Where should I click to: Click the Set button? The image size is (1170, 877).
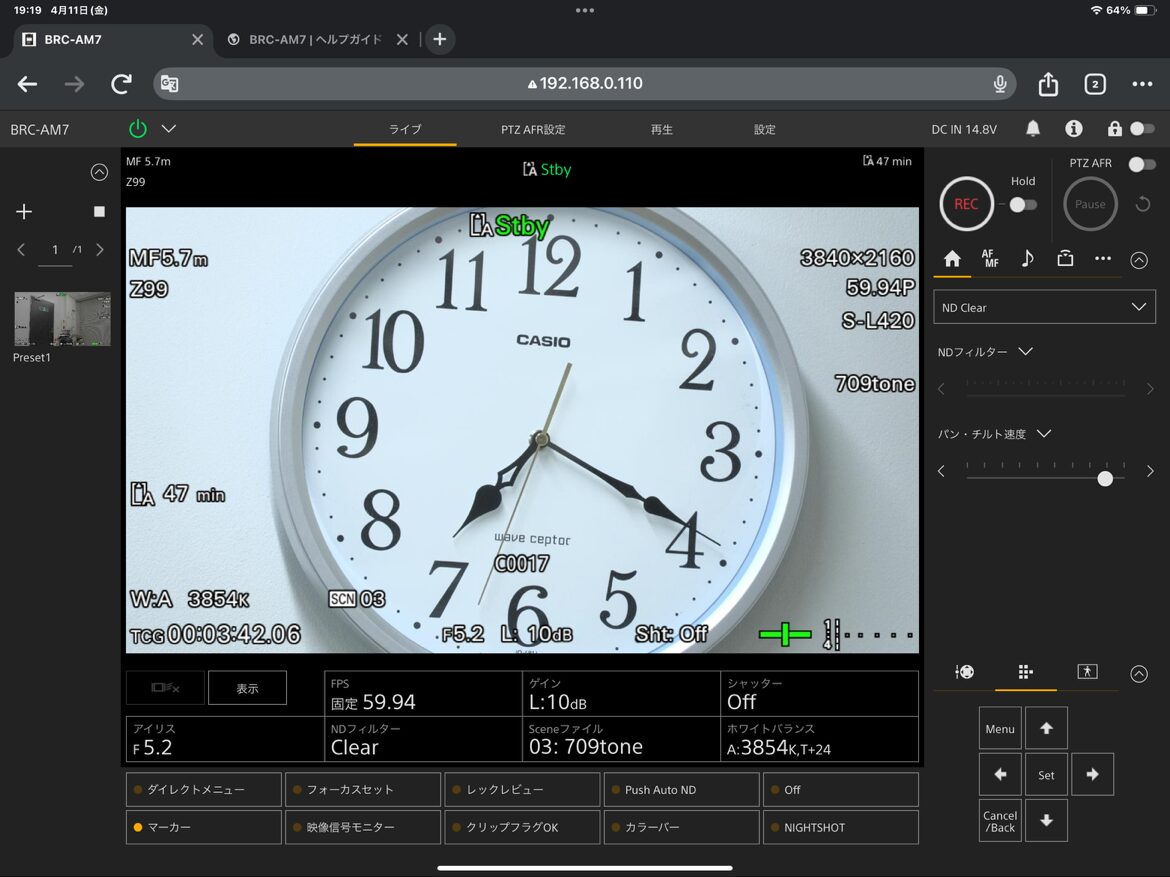pyautogui.click(x=1046, y=775)
